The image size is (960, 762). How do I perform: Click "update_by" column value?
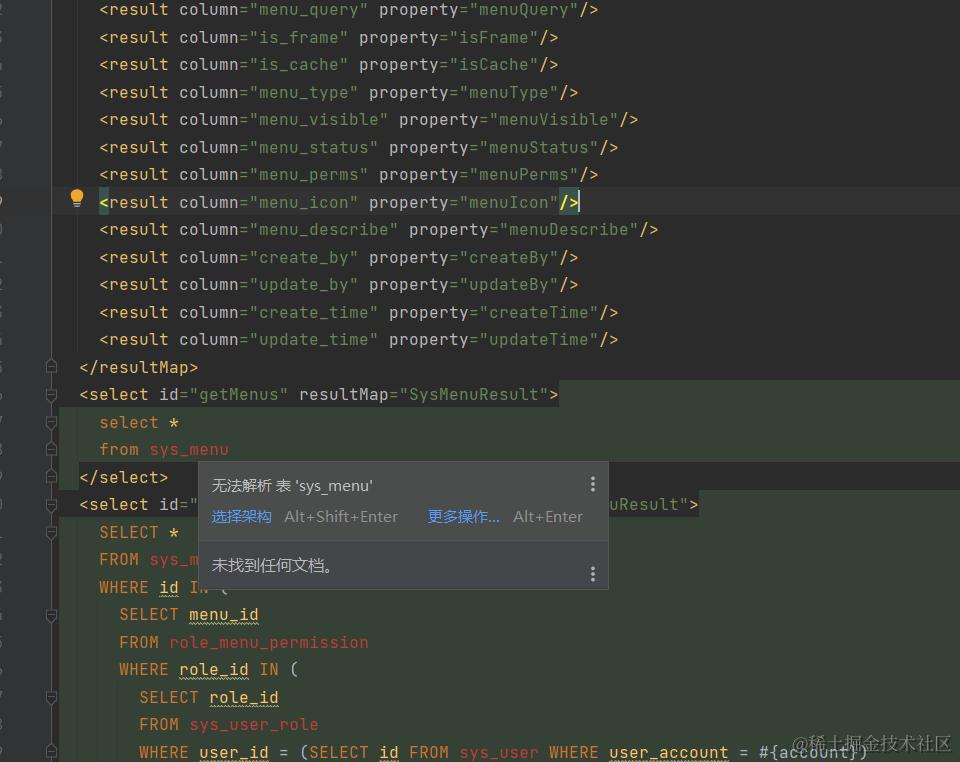(304, 285)
